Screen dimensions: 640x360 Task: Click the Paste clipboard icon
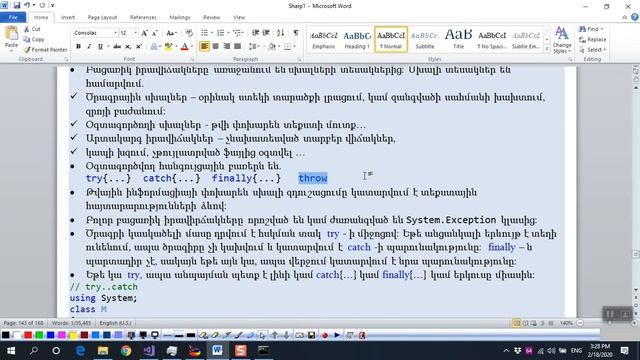pos(11,33)
